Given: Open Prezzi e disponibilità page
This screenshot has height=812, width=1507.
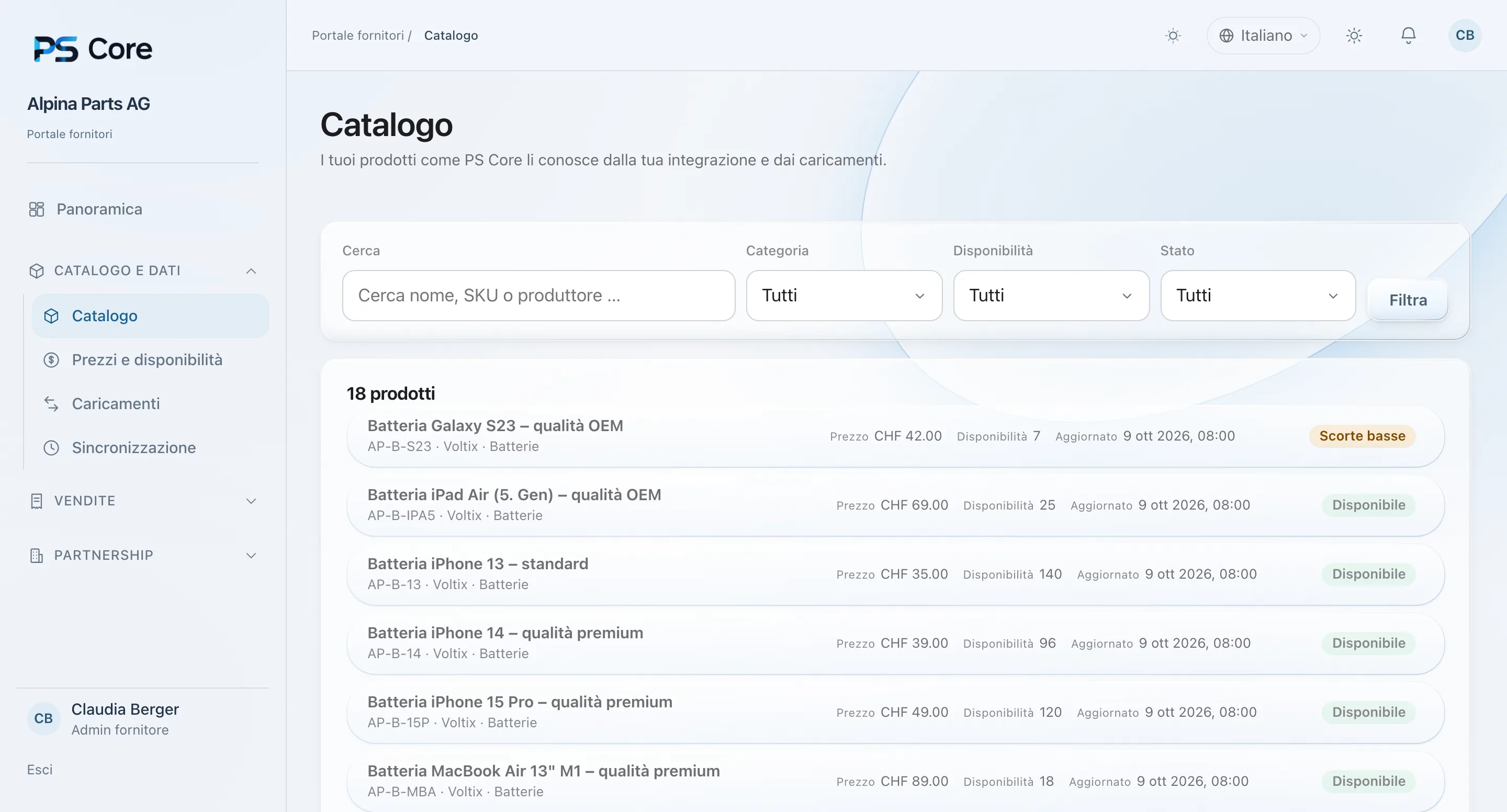Looking at the screenshot, I should click(x=150, y=360).
